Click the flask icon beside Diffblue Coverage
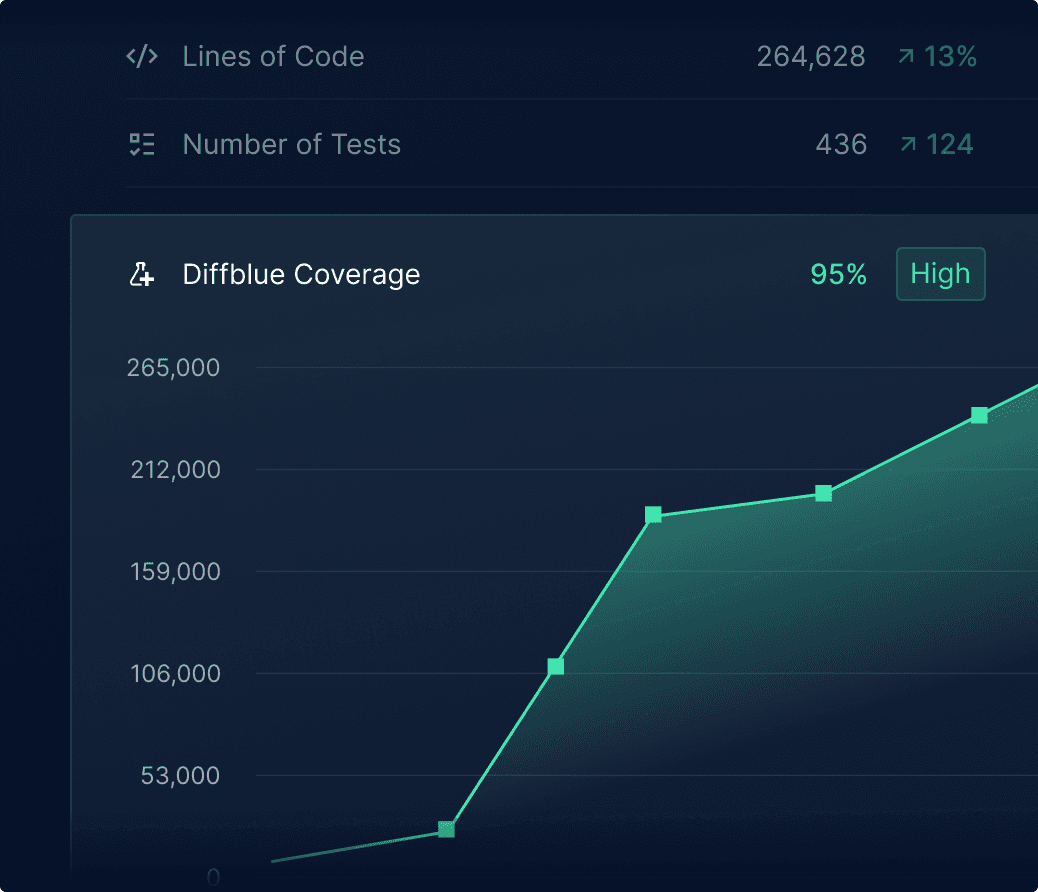 (143, 274)
